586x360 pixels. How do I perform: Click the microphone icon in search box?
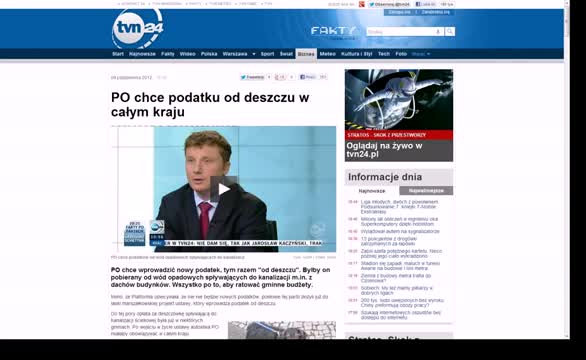pyautogui.click(x=438, y=32)
